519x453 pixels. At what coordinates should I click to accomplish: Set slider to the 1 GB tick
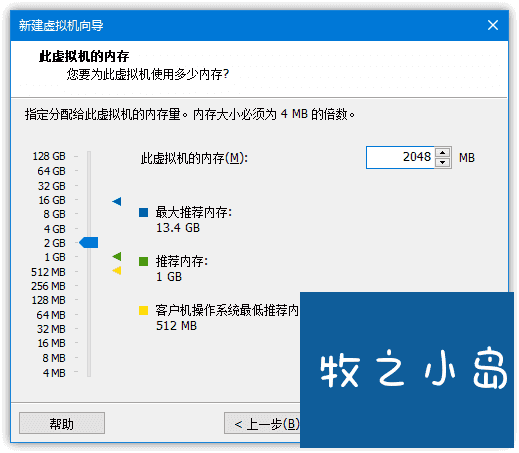(x=89, y=257)
